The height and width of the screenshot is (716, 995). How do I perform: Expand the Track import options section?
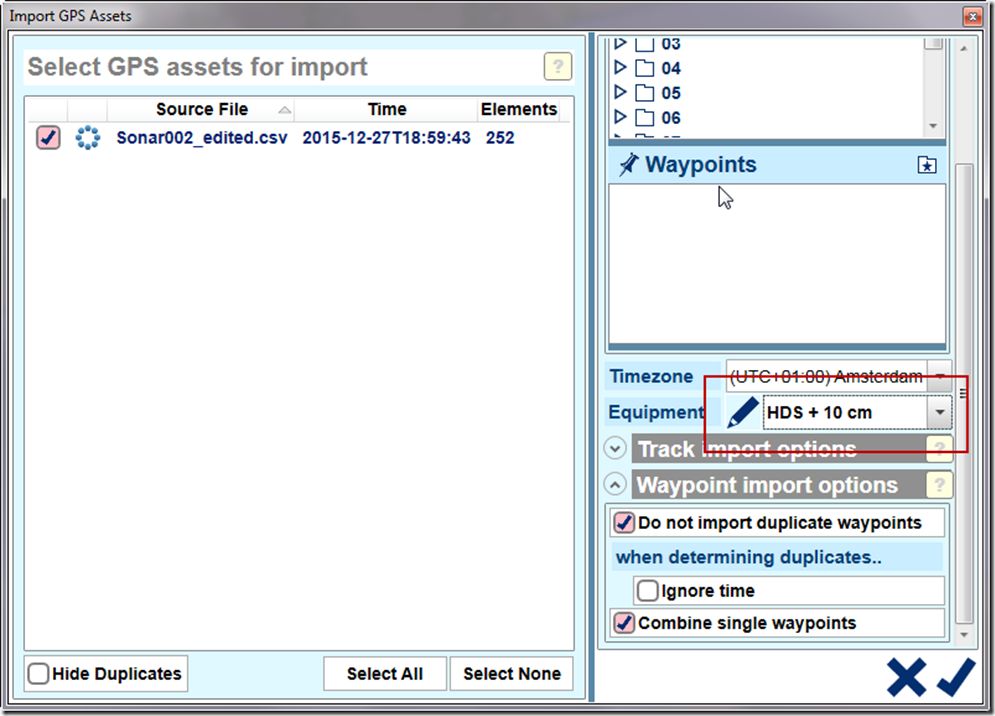click(616, 449)
